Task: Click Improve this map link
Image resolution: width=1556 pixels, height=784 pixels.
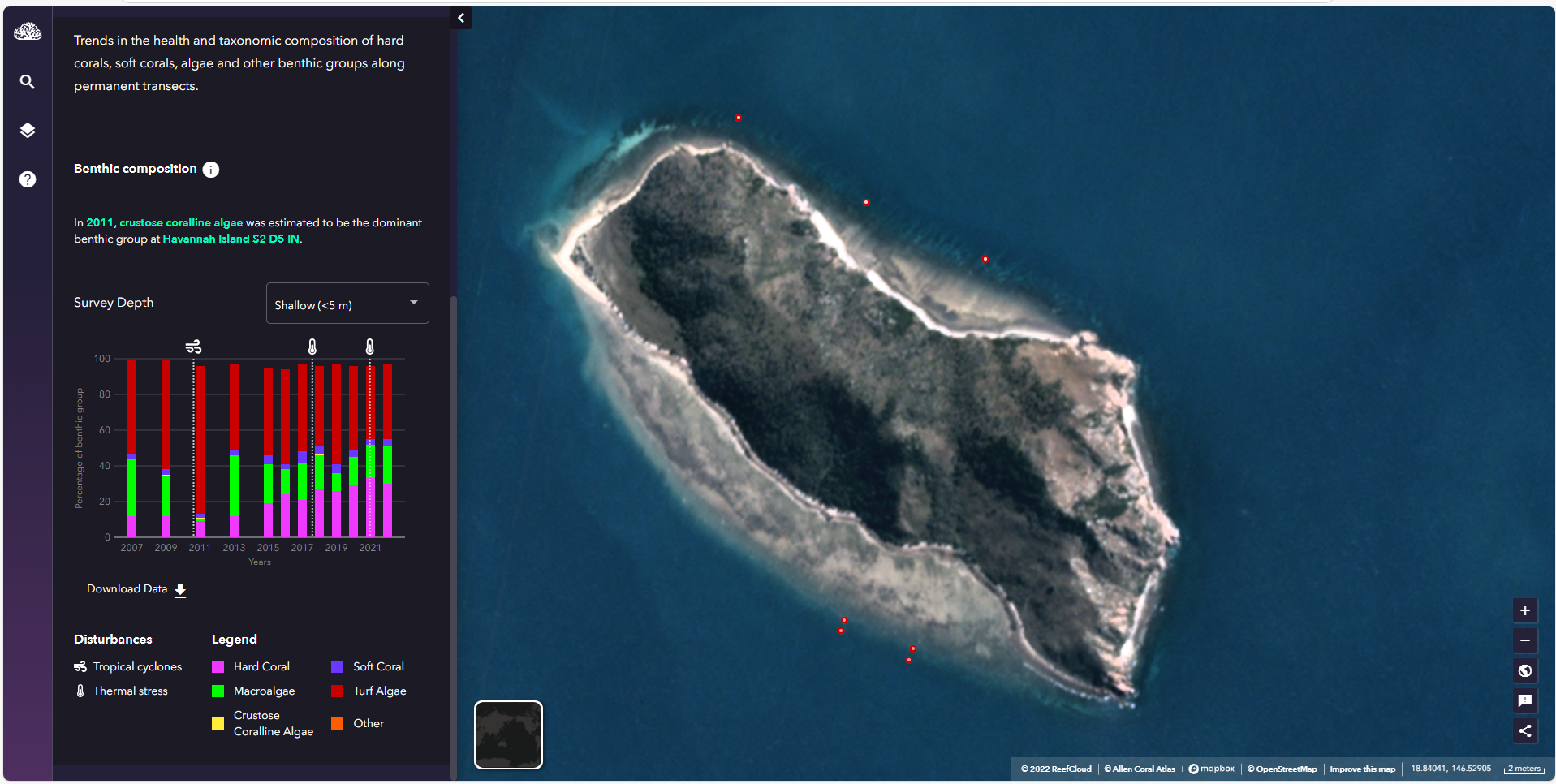Action: coord(1362,769)
